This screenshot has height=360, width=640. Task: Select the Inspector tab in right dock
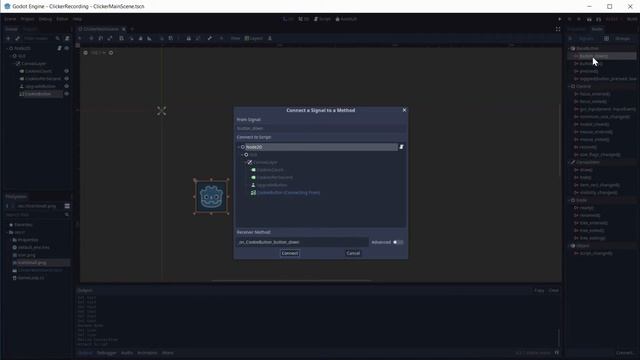click(577, 29)
